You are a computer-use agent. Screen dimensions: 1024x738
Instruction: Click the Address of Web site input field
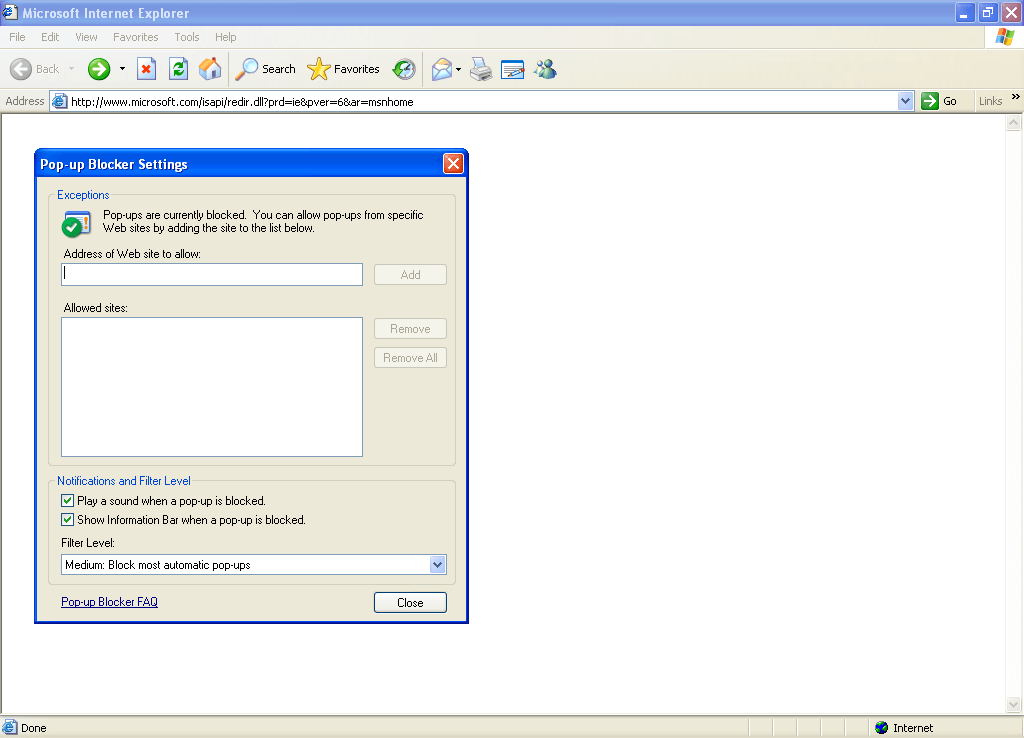click(212, 274)
